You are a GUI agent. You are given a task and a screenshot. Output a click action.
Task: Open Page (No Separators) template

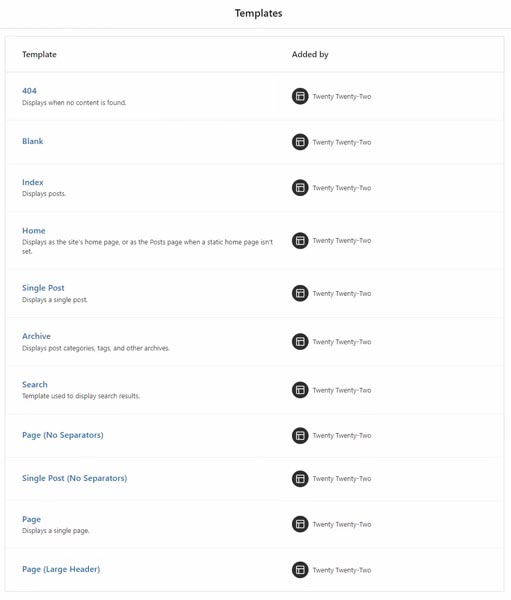coord(63,435)
